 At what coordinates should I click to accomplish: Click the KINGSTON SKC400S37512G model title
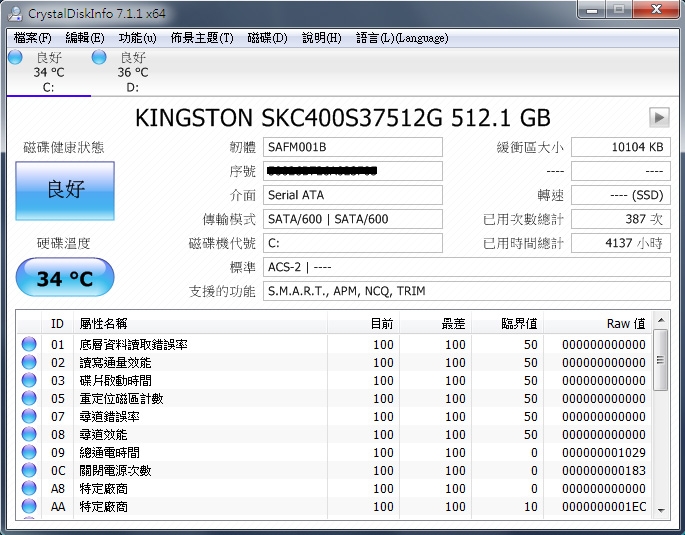342,117
